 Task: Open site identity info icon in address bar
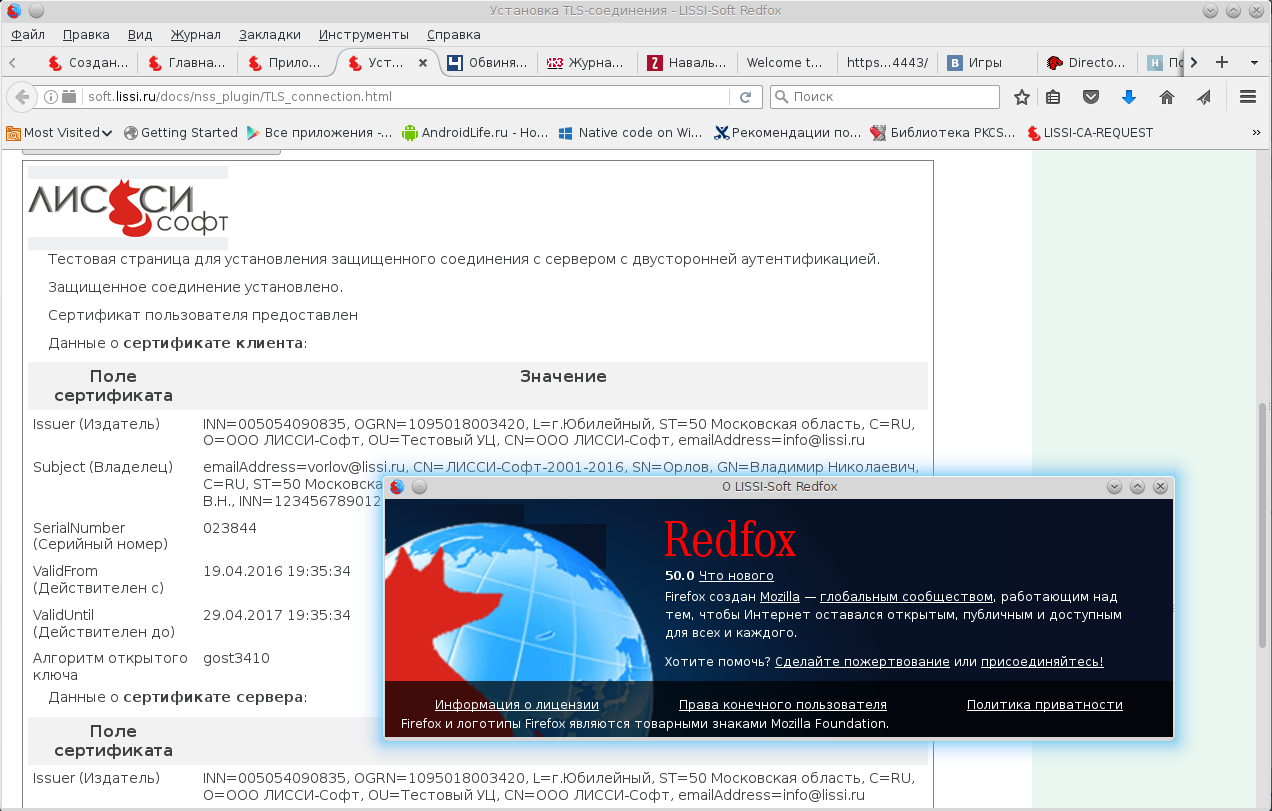tap(50, 97)
